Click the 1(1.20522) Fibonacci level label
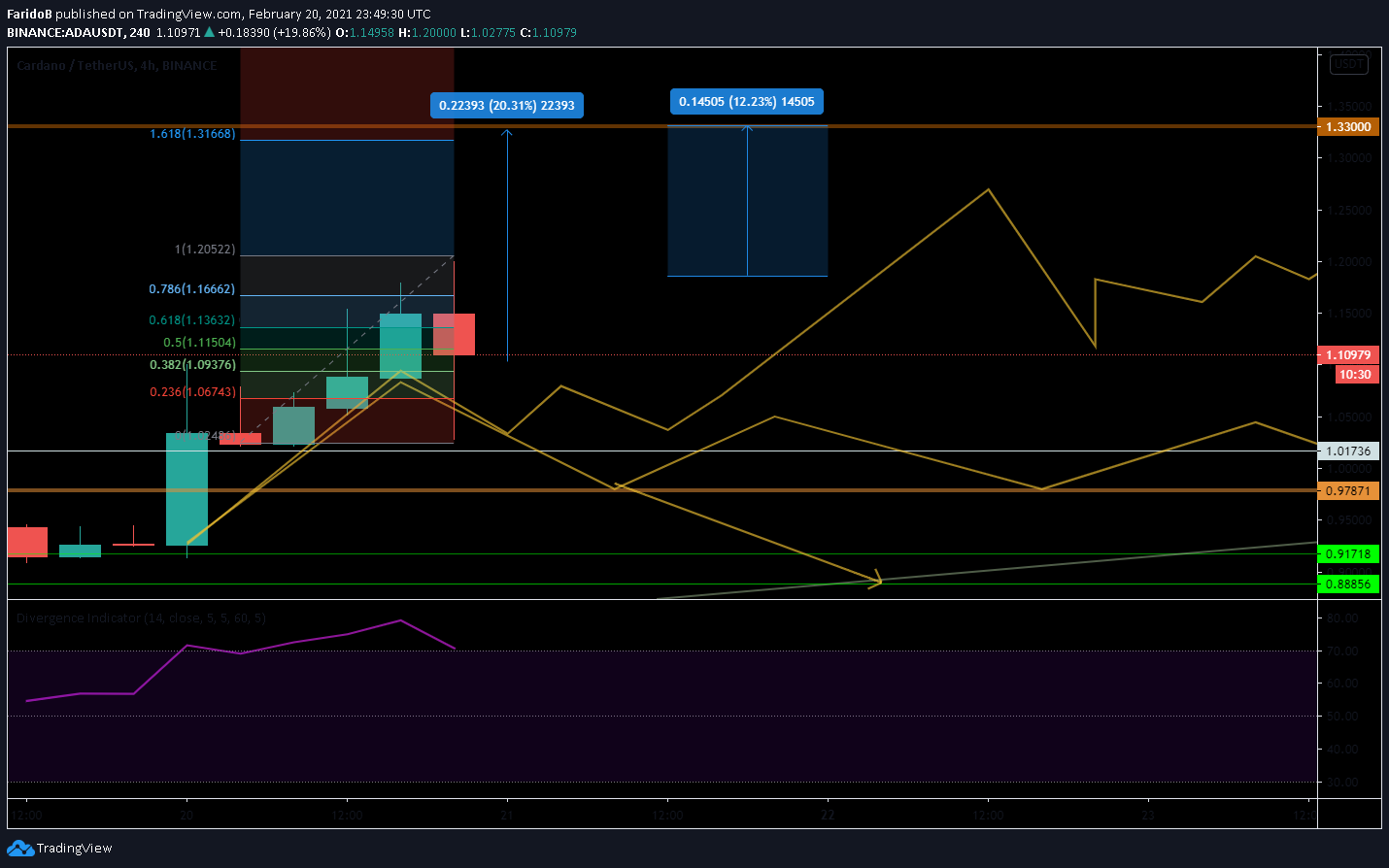The width and height of the screenshot is (1389, 868). tap(205, 250)
